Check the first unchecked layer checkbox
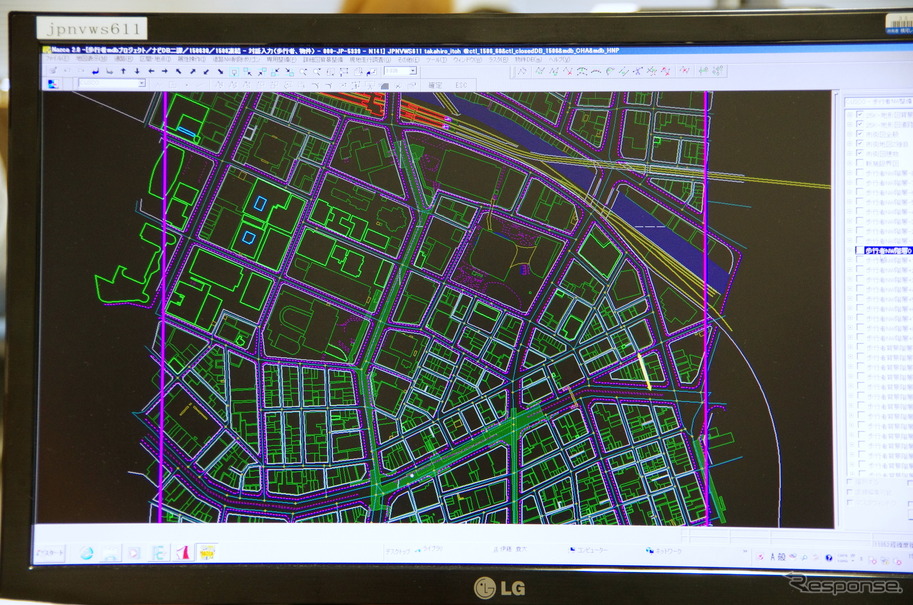This screenshot has width=913, height=605. [x=859, y=163]
